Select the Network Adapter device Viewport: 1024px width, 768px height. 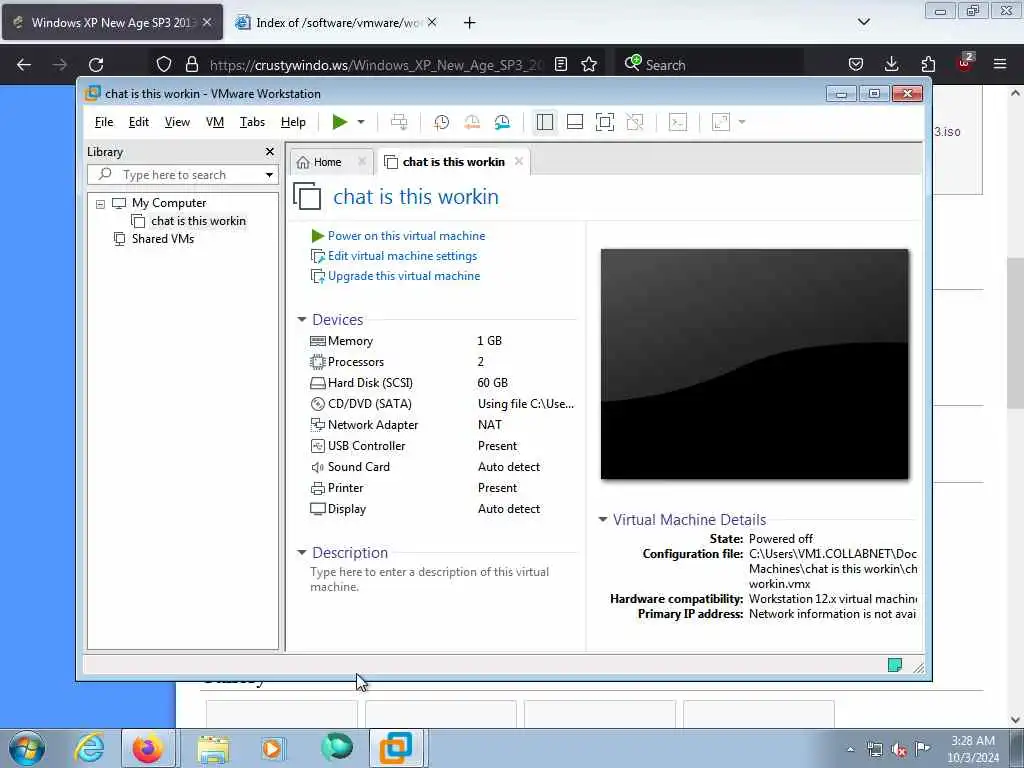[x=442, y=424]
